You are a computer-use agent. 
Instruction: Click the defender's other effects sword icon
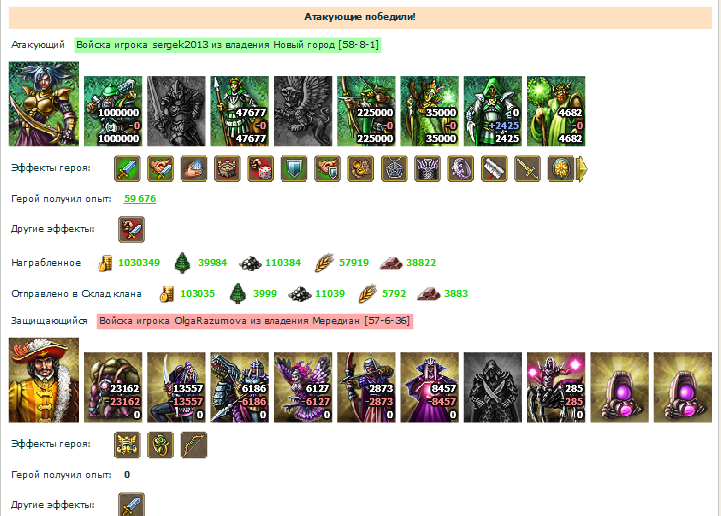pyautogui.click(x=132, y=504)
